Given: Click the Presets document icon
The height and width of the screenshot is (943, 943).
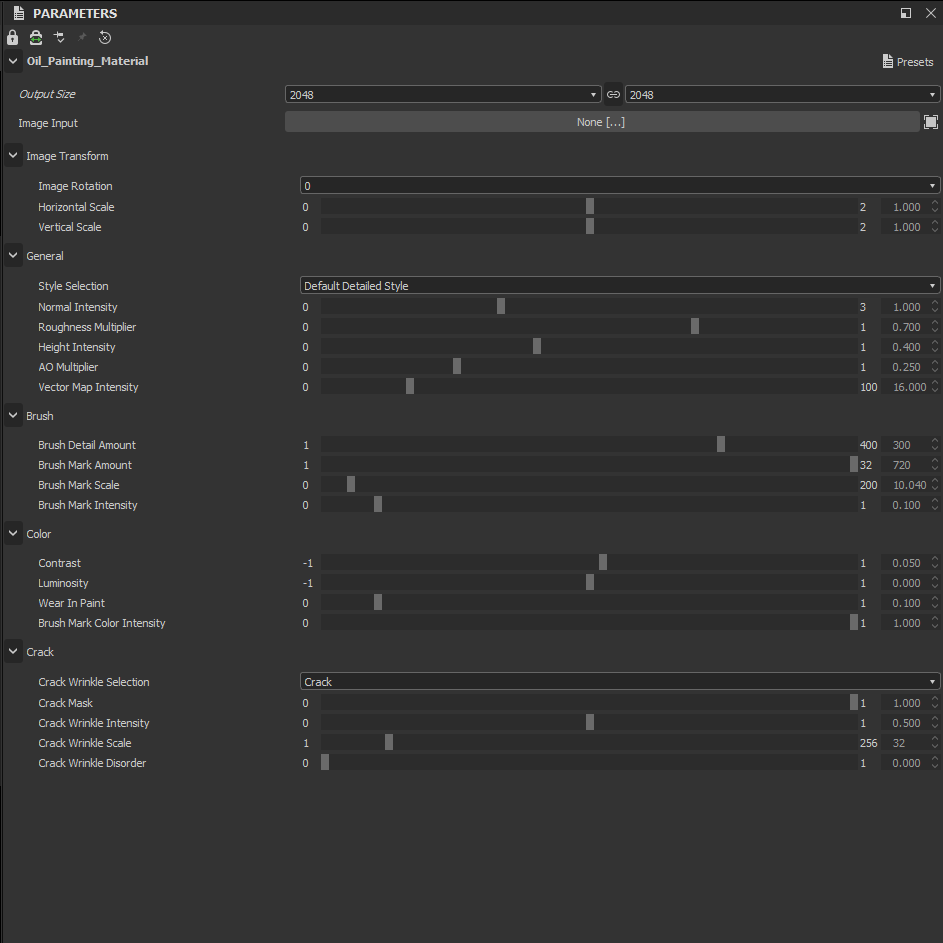Looking at the screenshot, I should [888, 61].
